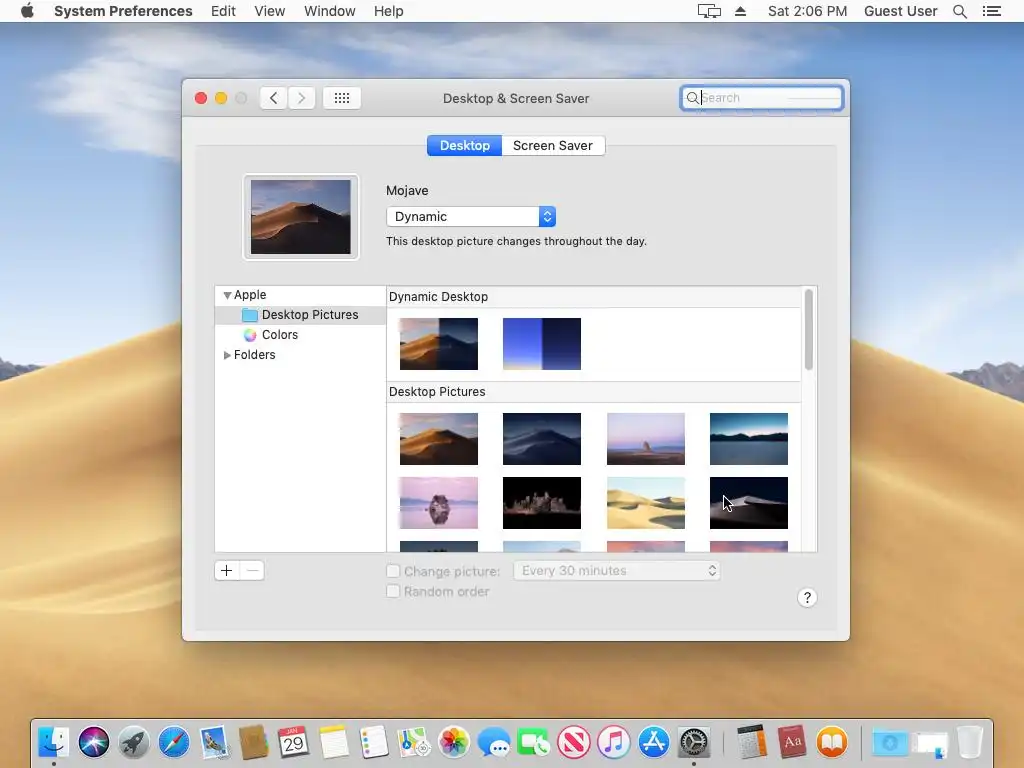Open System Preferences gear in Dock
1024x768 pixels.
coord(694,743)
